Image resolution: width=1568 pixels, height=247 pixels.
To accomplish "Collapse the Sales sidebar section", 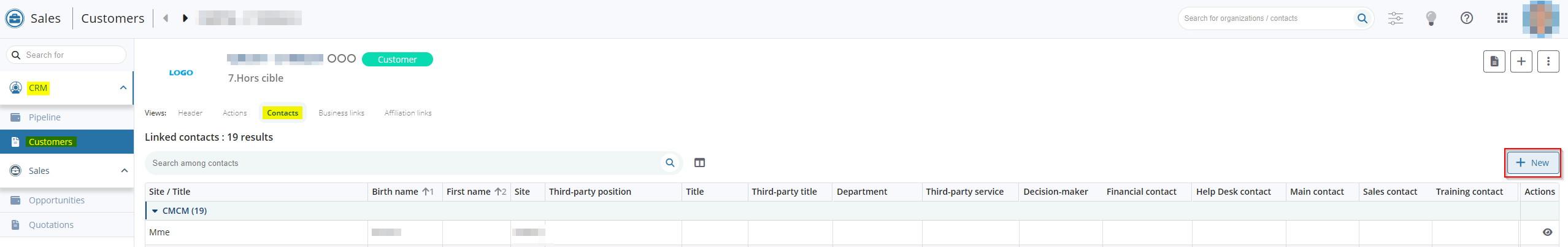I will 124,171.
